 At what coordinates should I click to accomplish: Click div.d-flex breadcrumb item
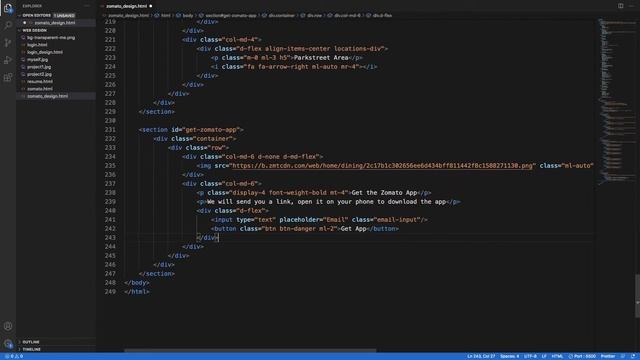[x=382, y=16]
